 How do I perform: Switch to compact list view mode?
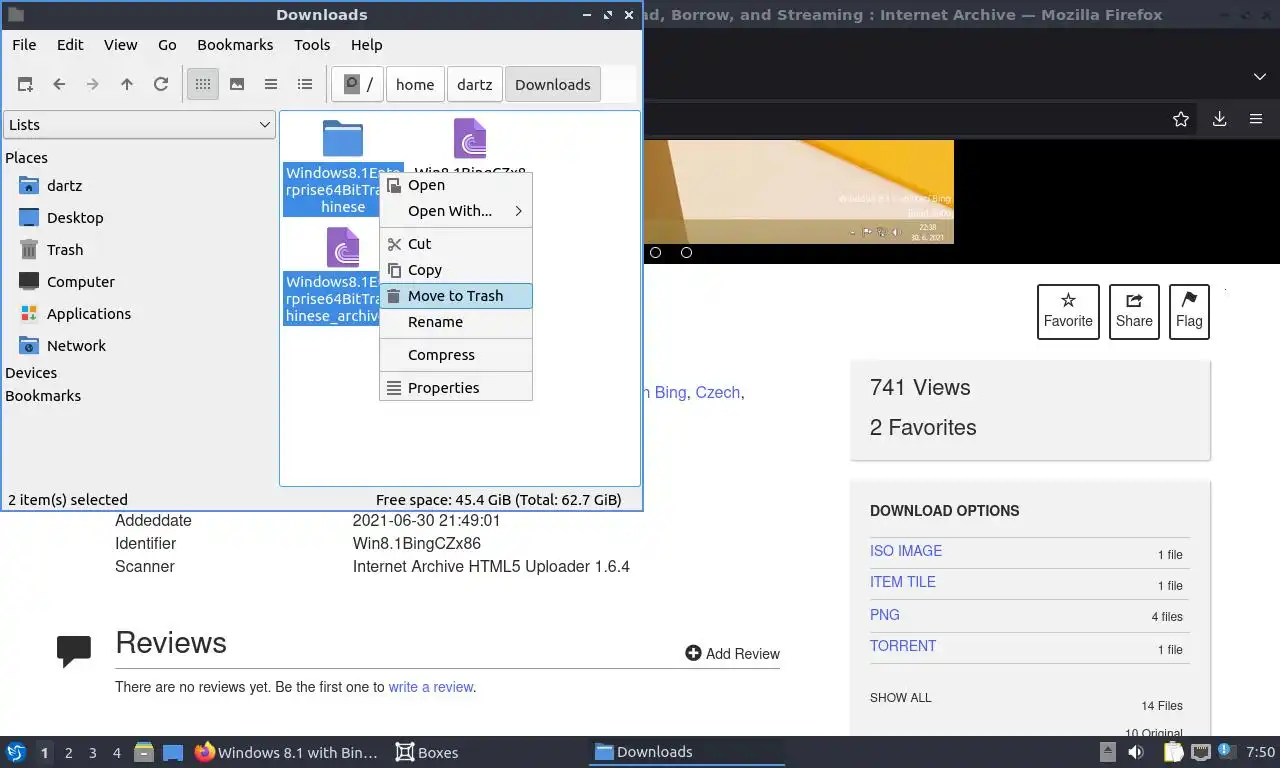[271, 85]
